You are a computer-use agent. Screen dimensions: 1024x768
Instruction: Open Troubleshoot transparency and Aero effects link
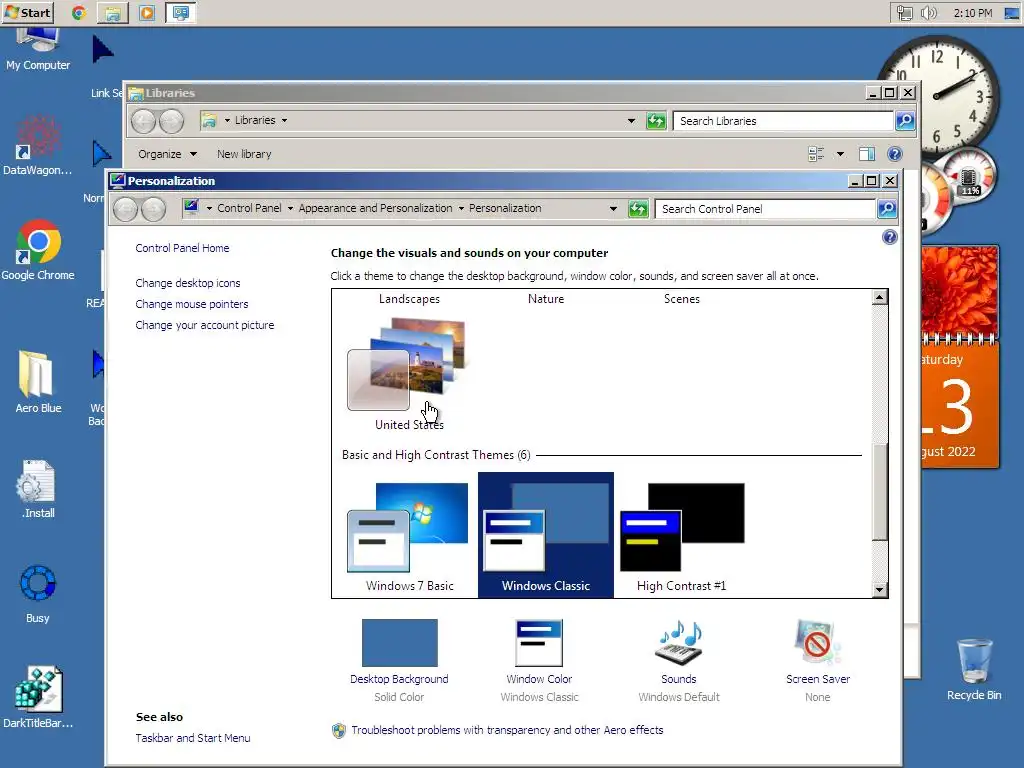pos(507,730)
